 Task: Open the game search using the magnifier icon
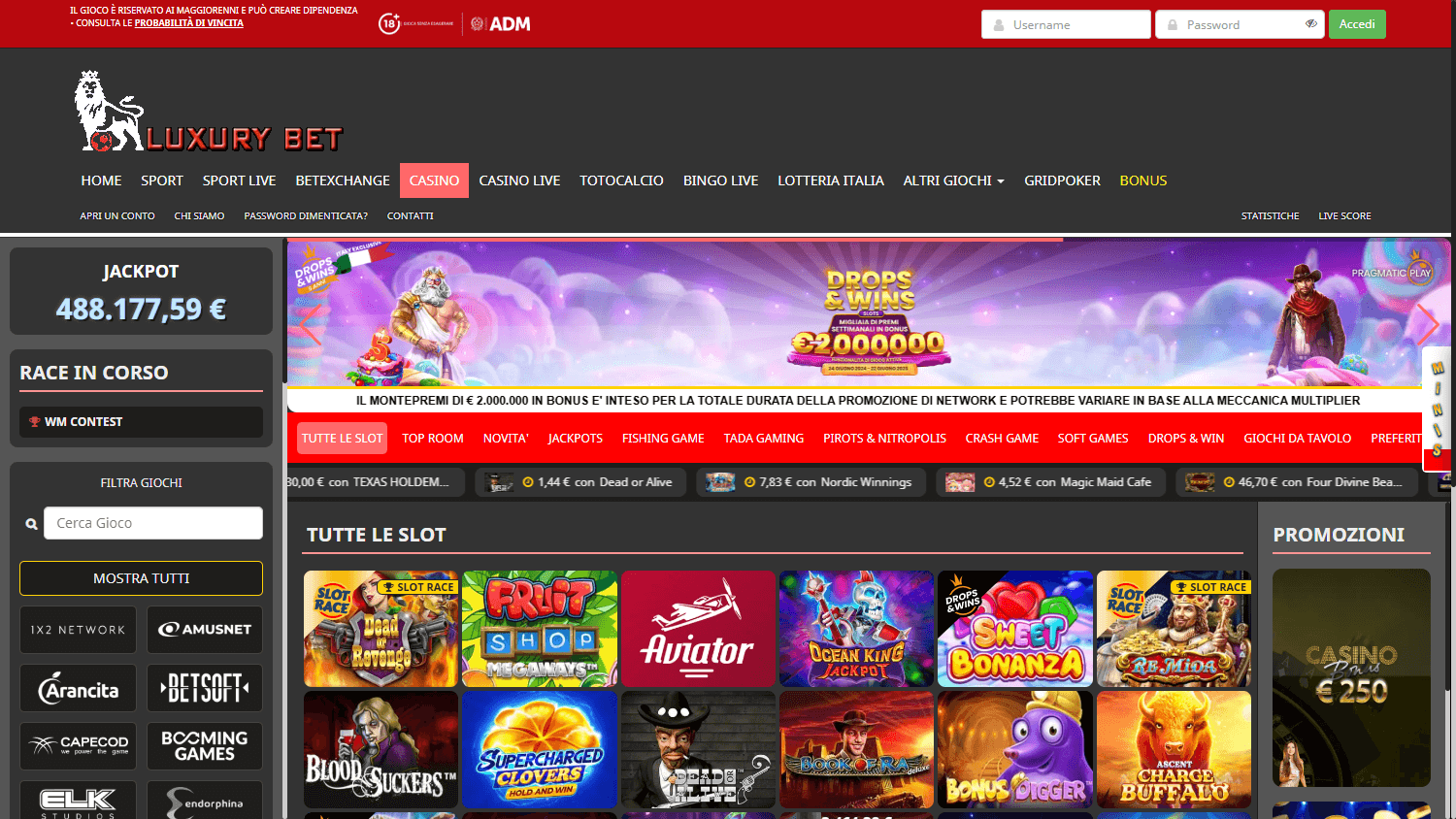point(30,523)
